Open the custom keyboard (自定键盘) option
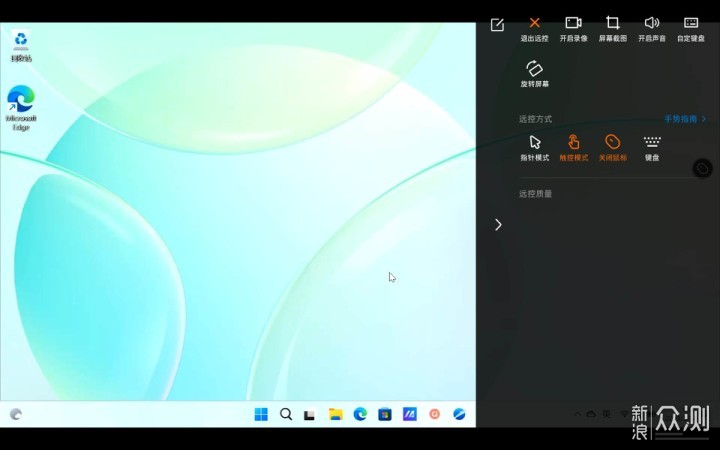 [691, 29]
